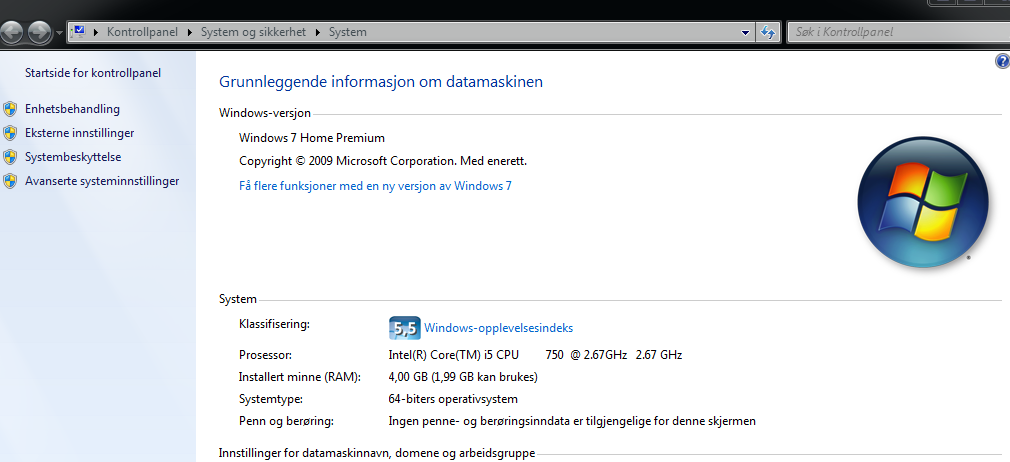Refresh the page with the refresh button

(x=767, y=32)
